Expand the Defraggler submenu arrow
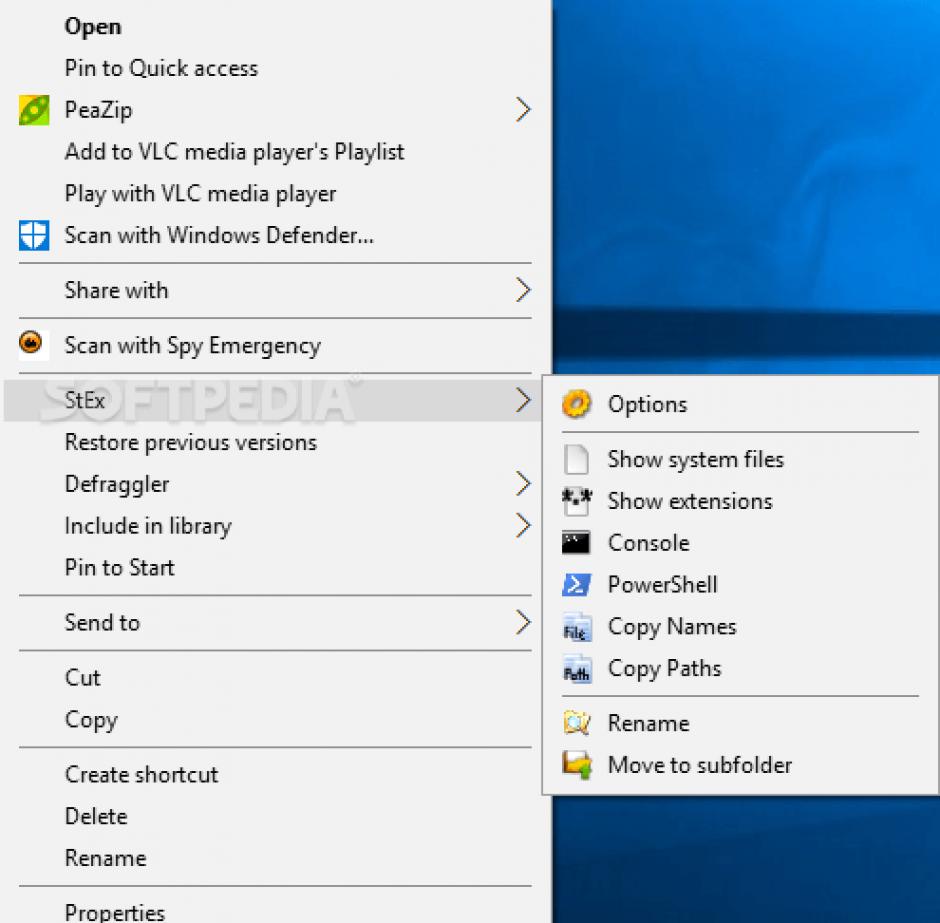This screenshot has width=940, height=923. tap(523, 484)
